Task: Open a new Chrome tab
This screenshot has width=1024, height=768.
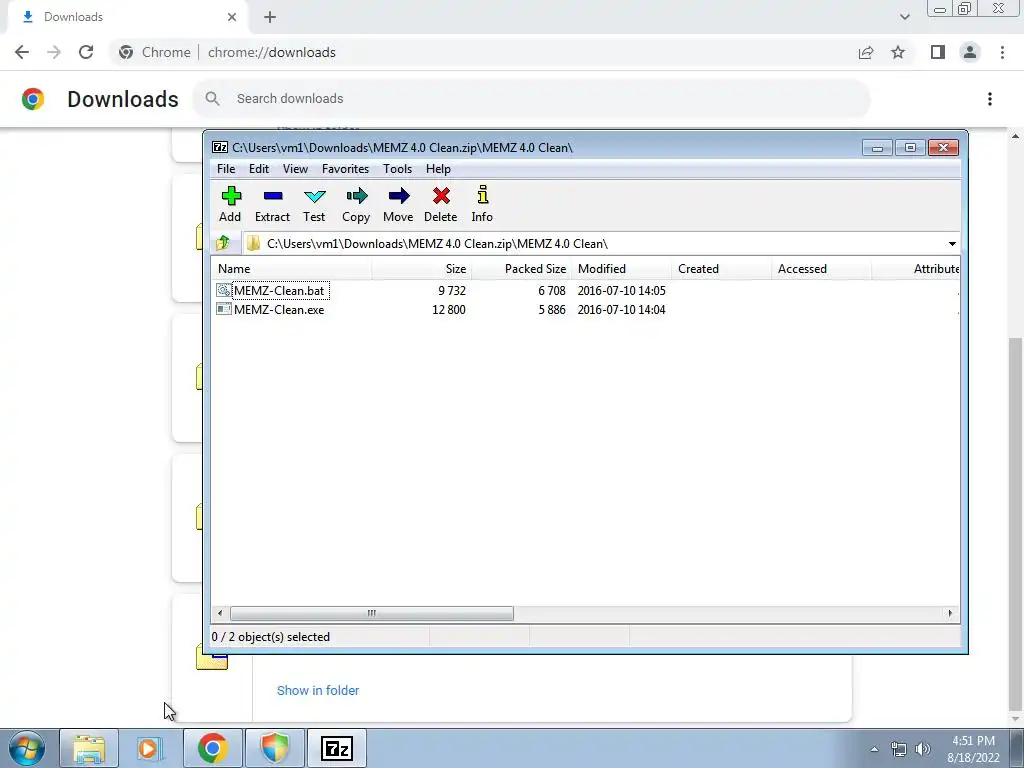Action: [270, 17]
